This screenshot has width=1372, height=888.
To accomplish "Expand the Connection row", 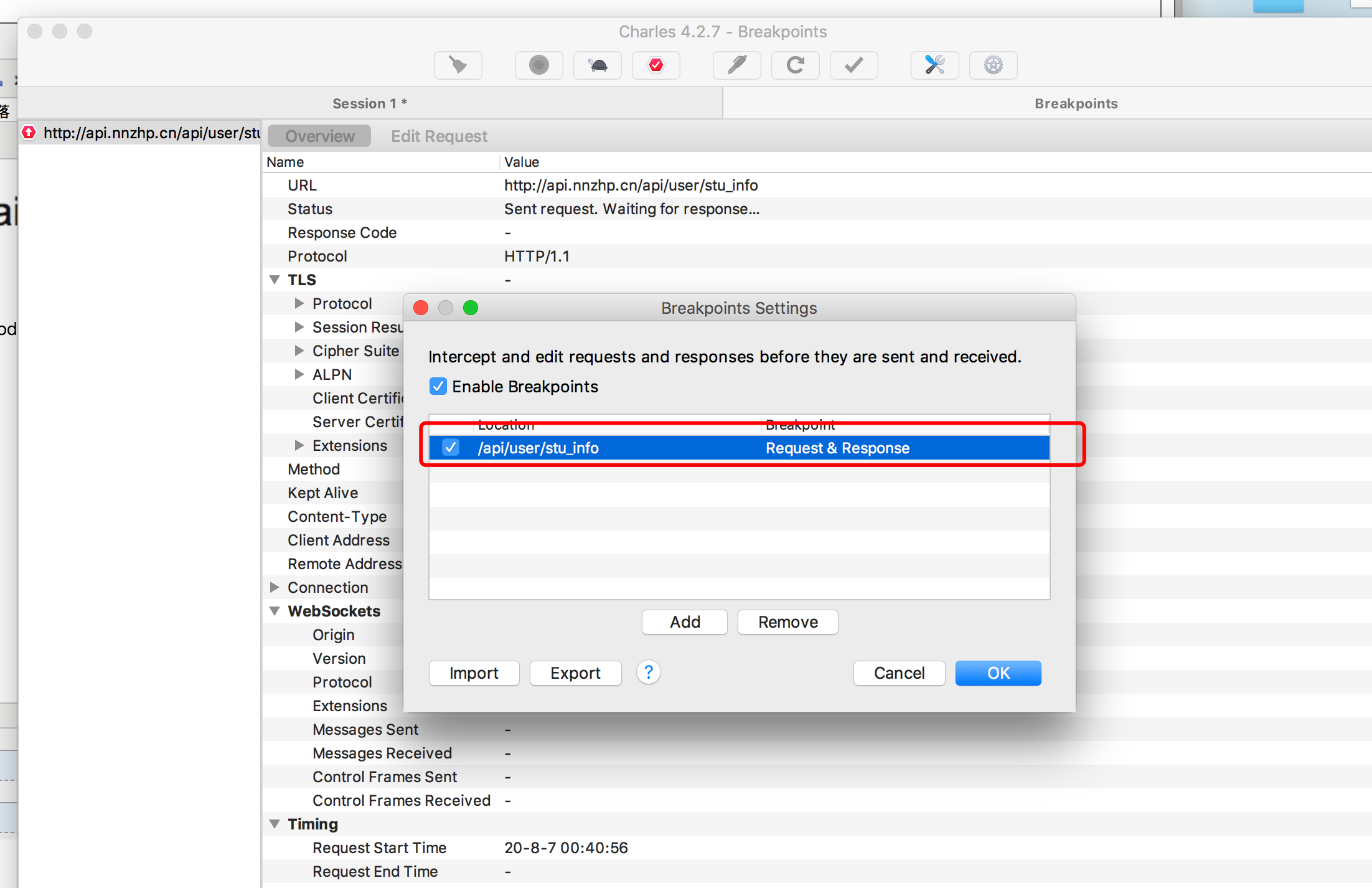I will (275, 587).
